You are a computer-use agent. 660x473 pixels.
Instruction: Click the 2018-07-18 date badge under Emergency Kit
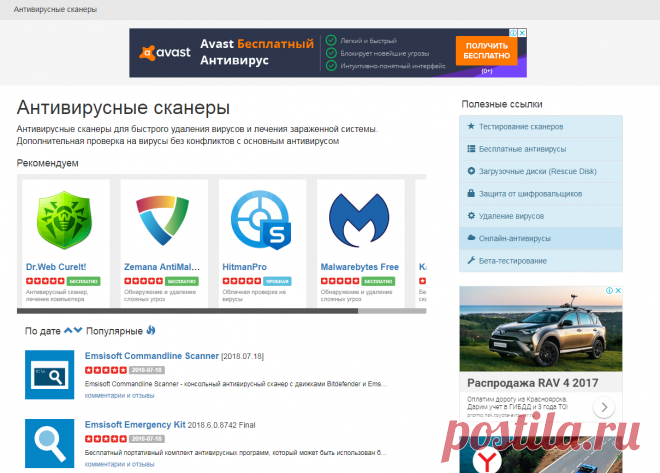(146, 439)
